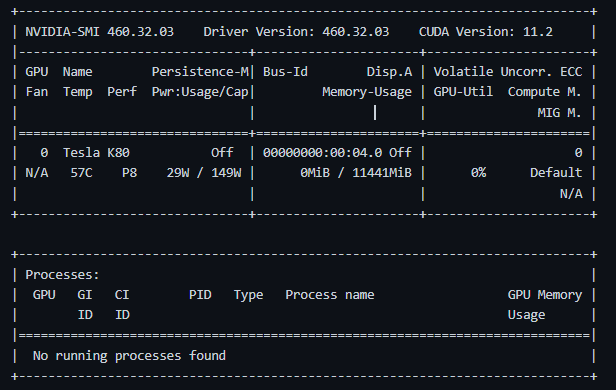Select the P8 performance state value

point(130,173)
